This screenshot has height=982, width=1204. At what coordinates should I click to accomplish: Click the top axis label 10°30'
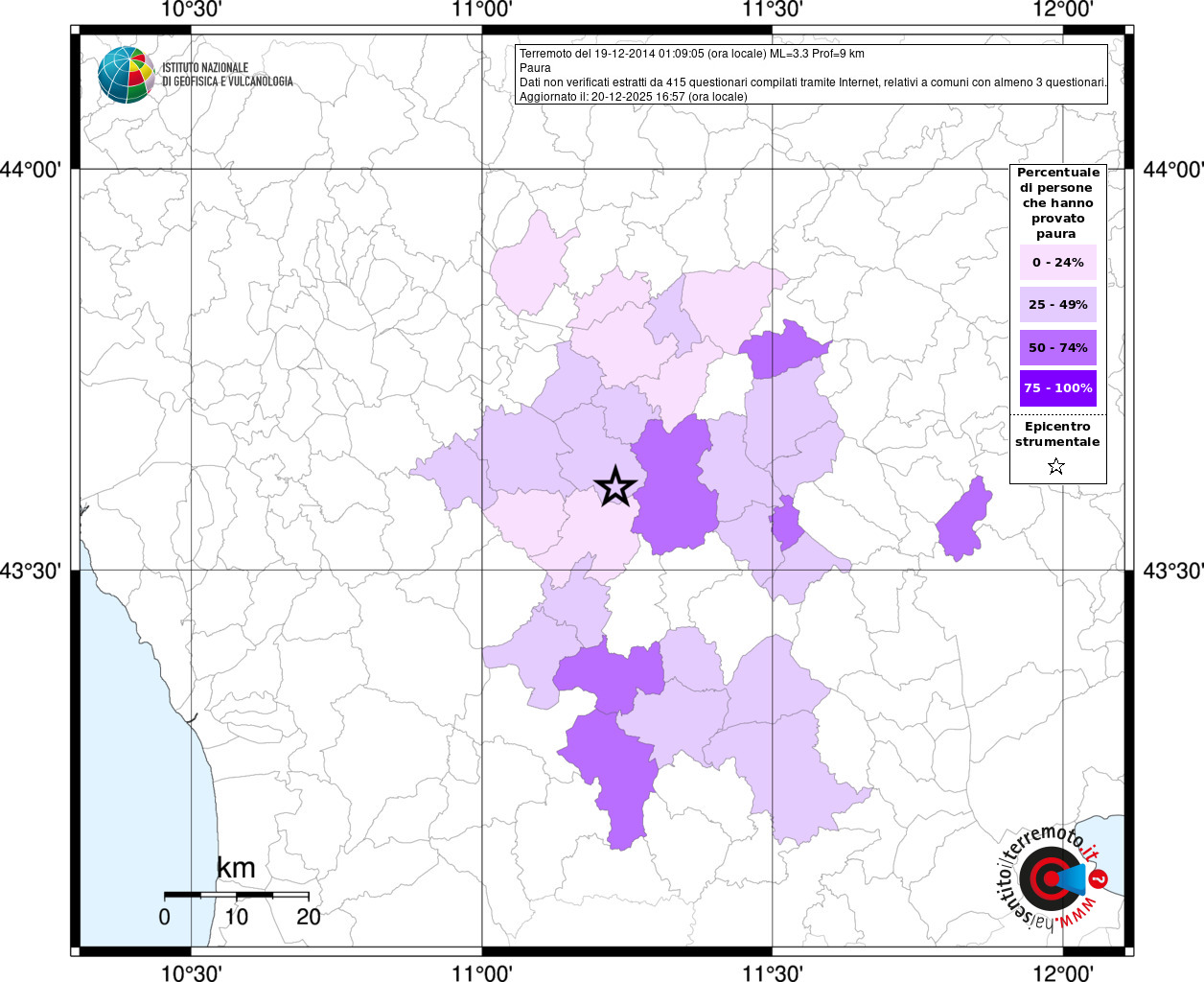[191, 10]
